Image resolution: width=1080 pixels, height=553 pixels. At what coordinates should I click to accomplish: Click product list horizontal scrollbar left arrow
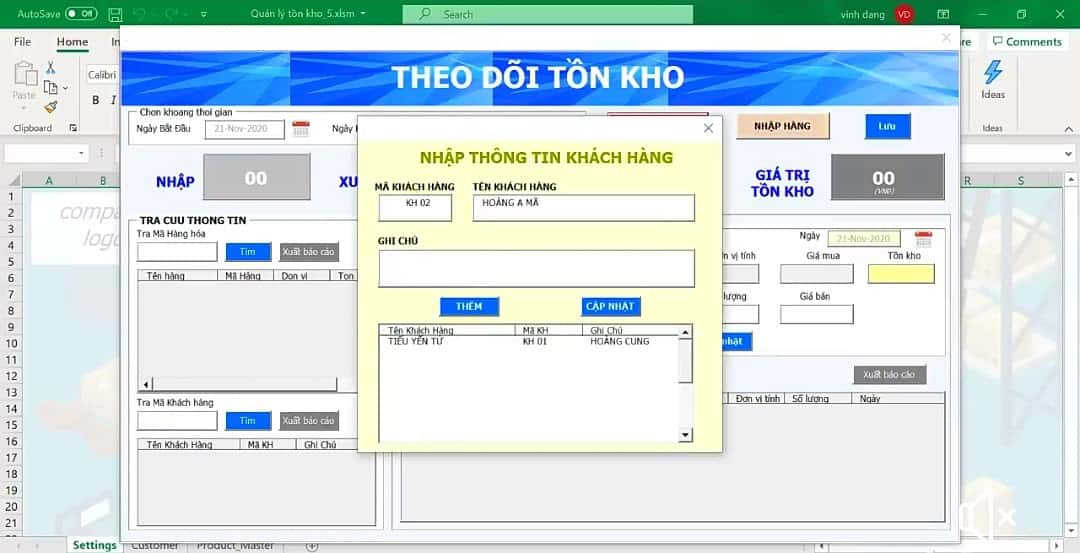[x=146, y=384]
